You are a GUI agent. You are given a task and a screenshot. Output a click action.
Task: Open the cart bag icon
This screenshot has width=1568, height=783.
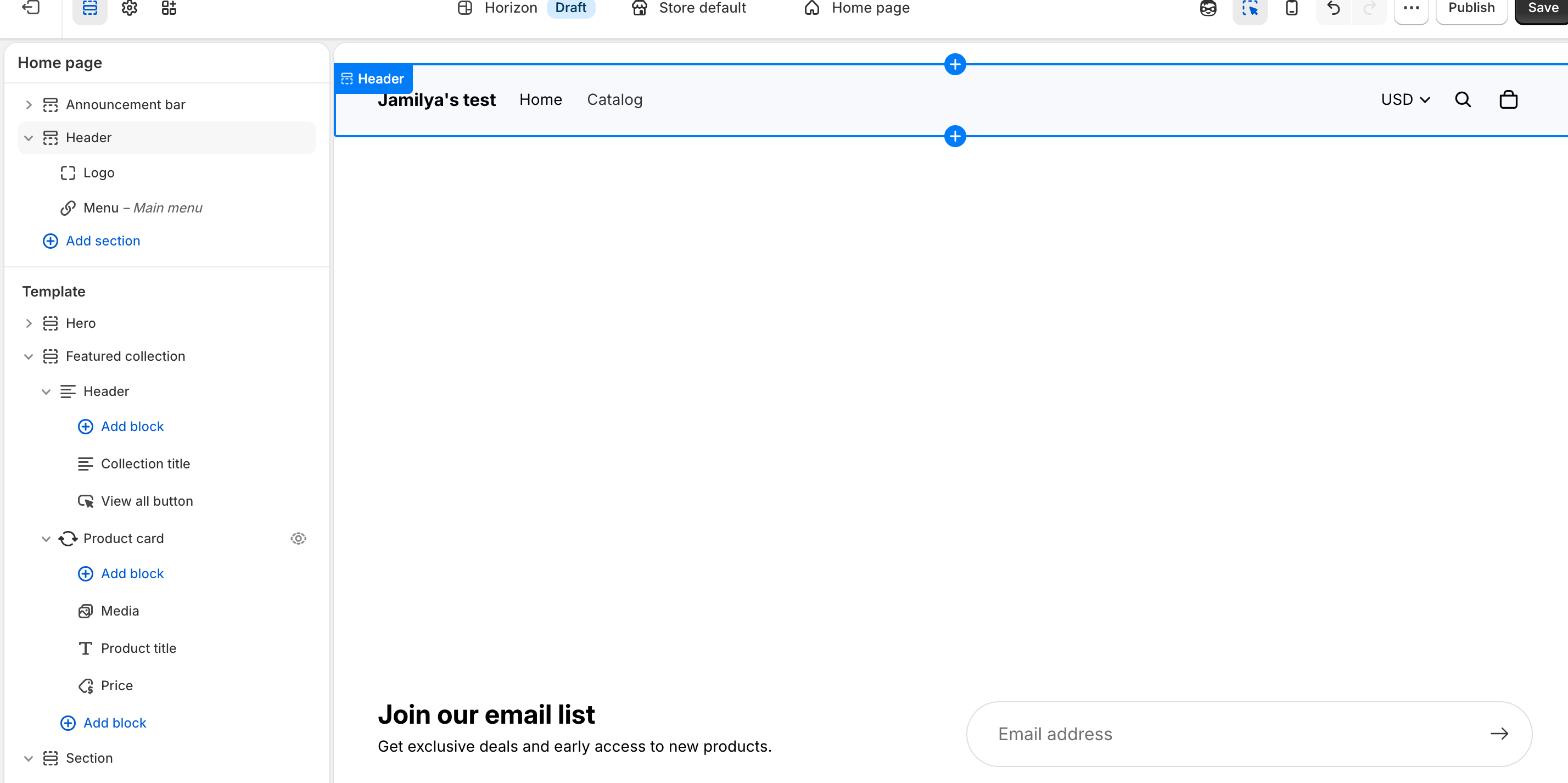pos(1508,99)
